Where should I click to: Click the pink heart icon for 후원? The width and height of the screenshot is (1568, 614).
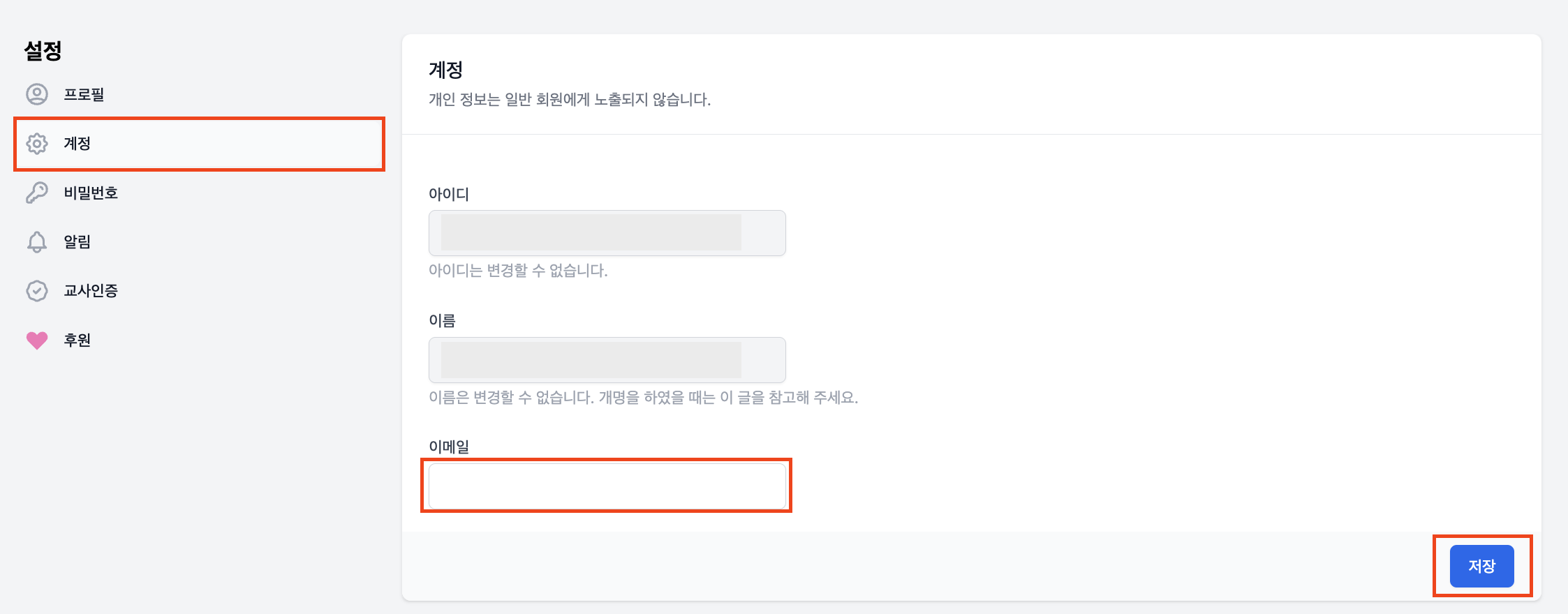[x=37, y=340]
